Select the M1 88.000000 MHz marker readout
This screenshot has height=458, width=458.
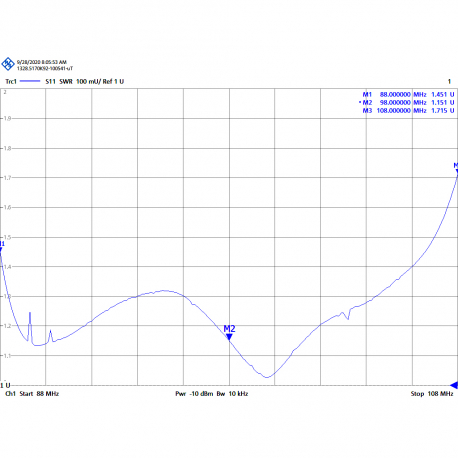click(x=408, y=94)
